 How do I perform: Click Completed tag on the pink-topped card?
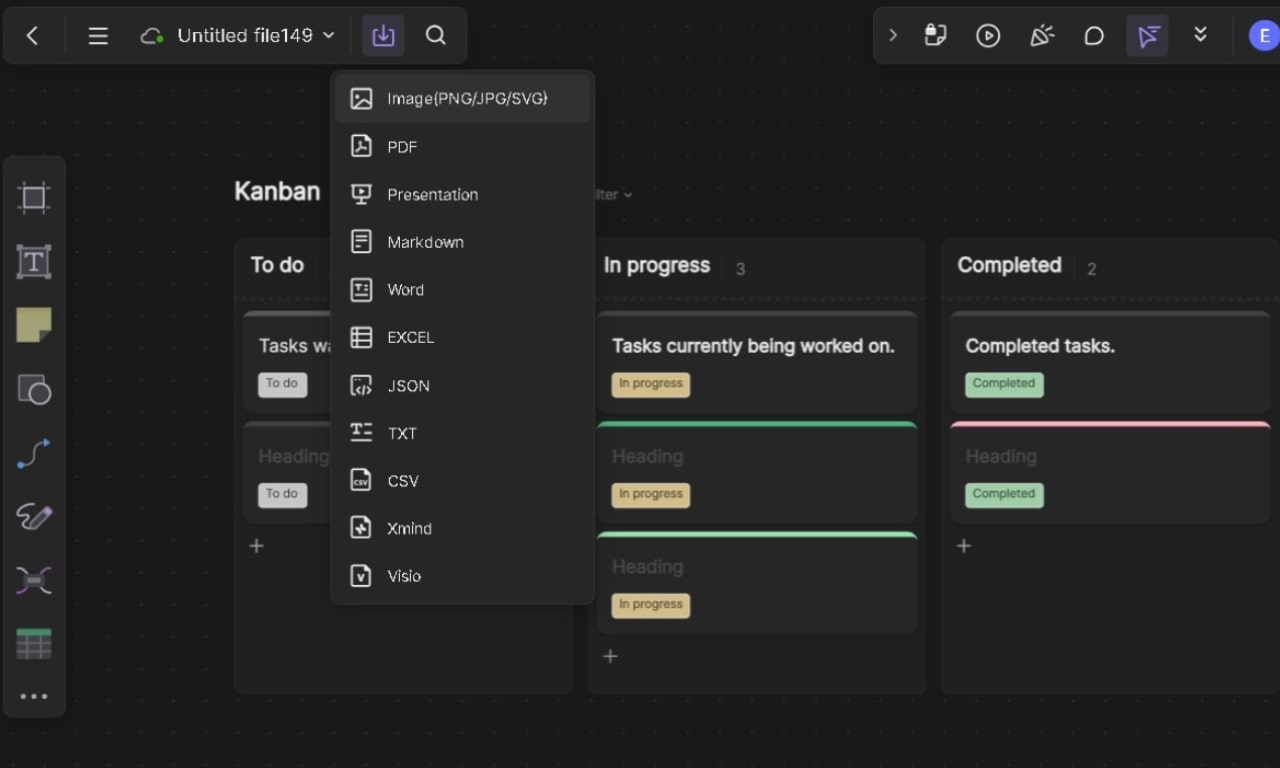point(1004,494)
